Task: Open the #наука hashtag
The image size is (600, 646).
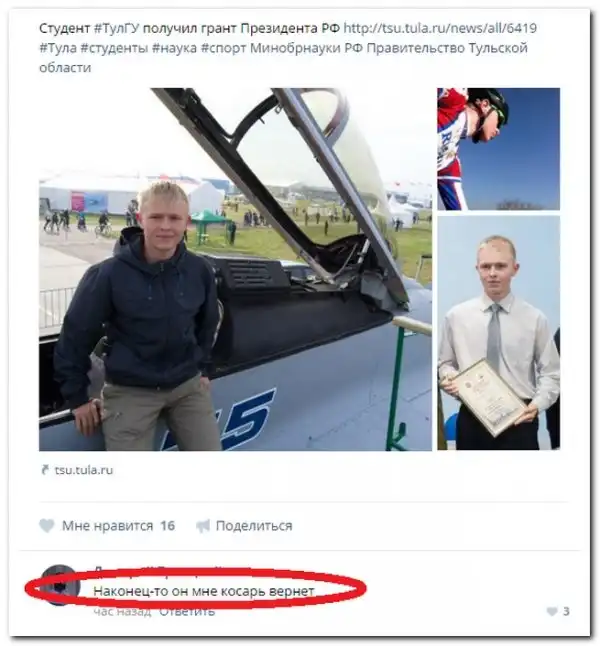Action: pos(174,48)
